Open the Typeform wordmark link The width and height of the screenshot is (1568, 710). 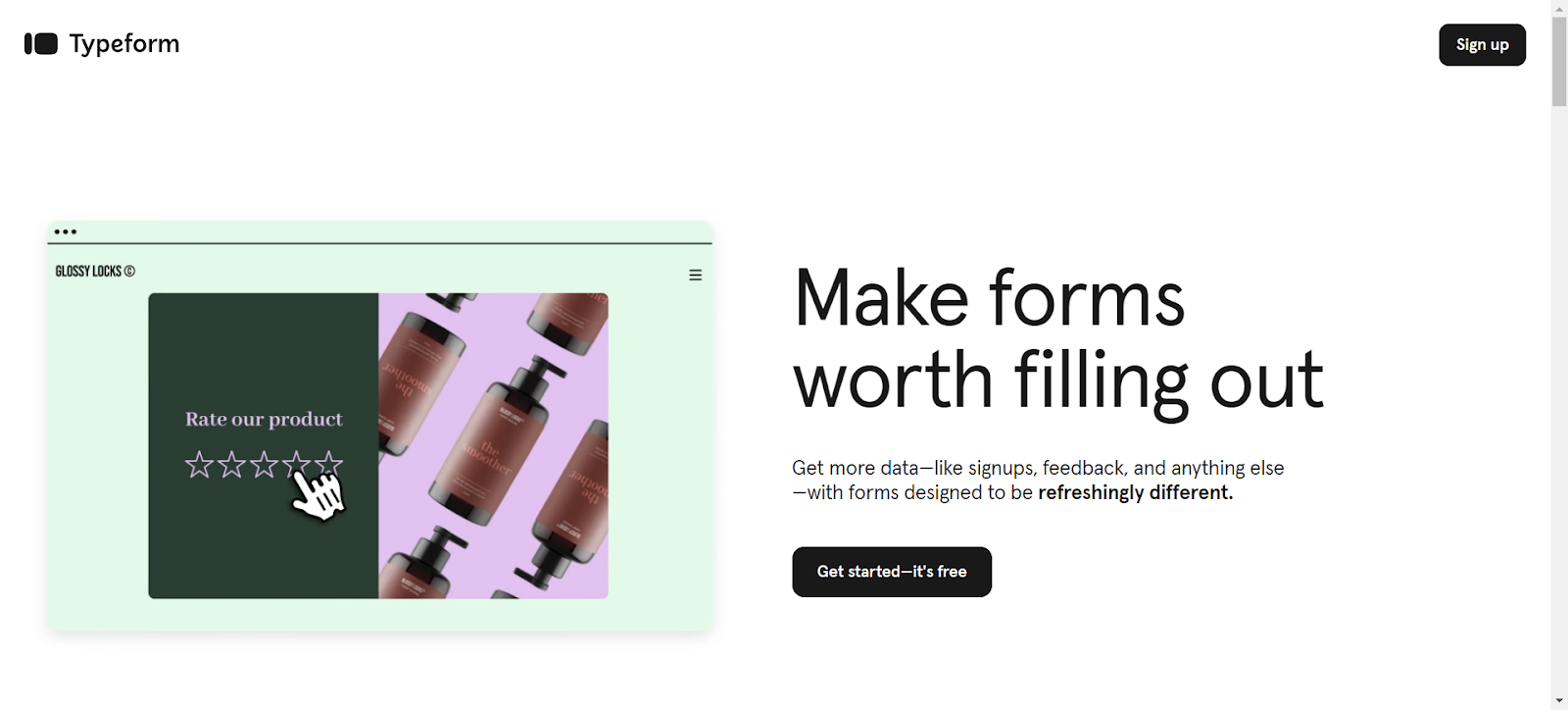click(124, 44)
